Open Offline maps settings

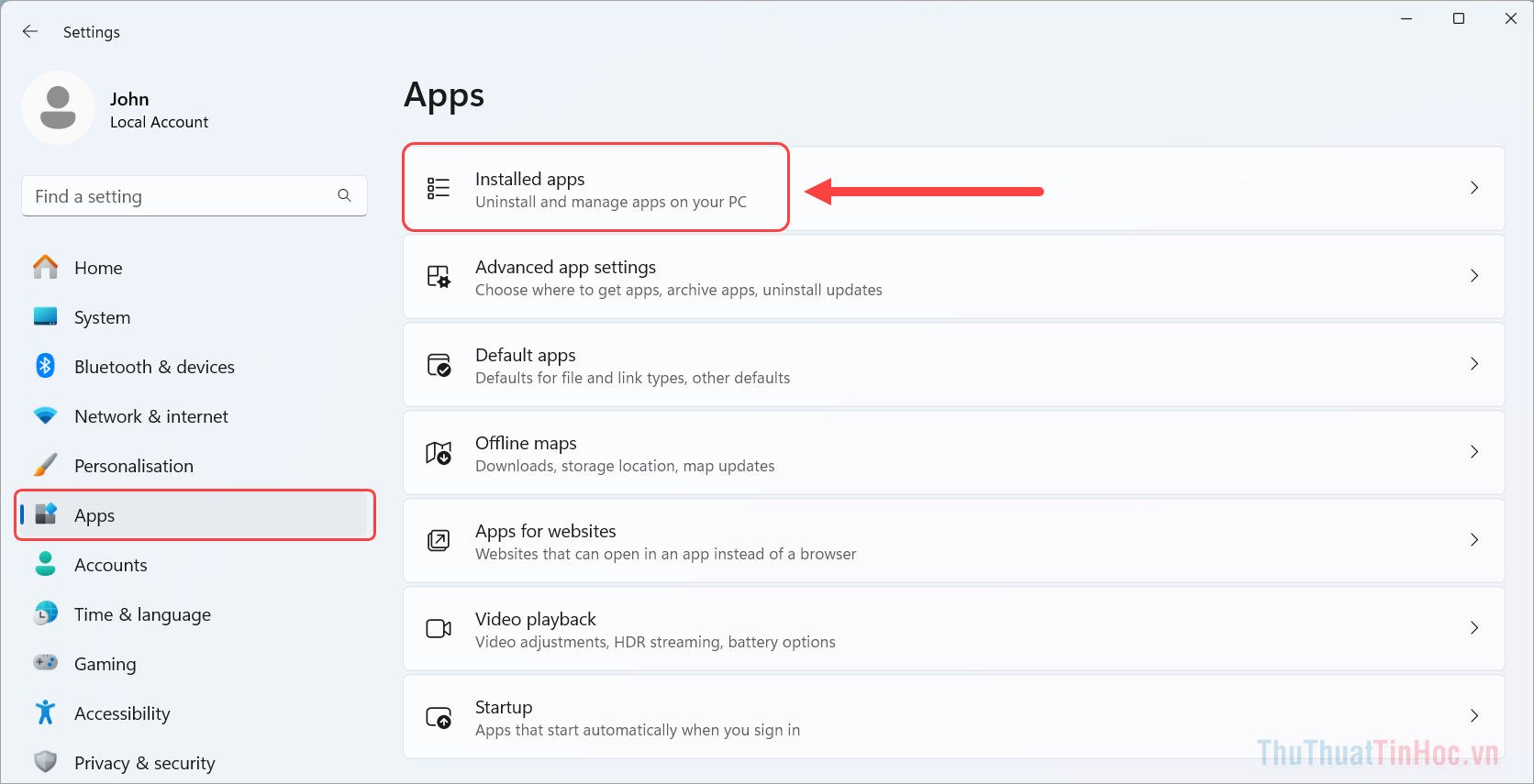pyautogui.click(x=954, y=452)
